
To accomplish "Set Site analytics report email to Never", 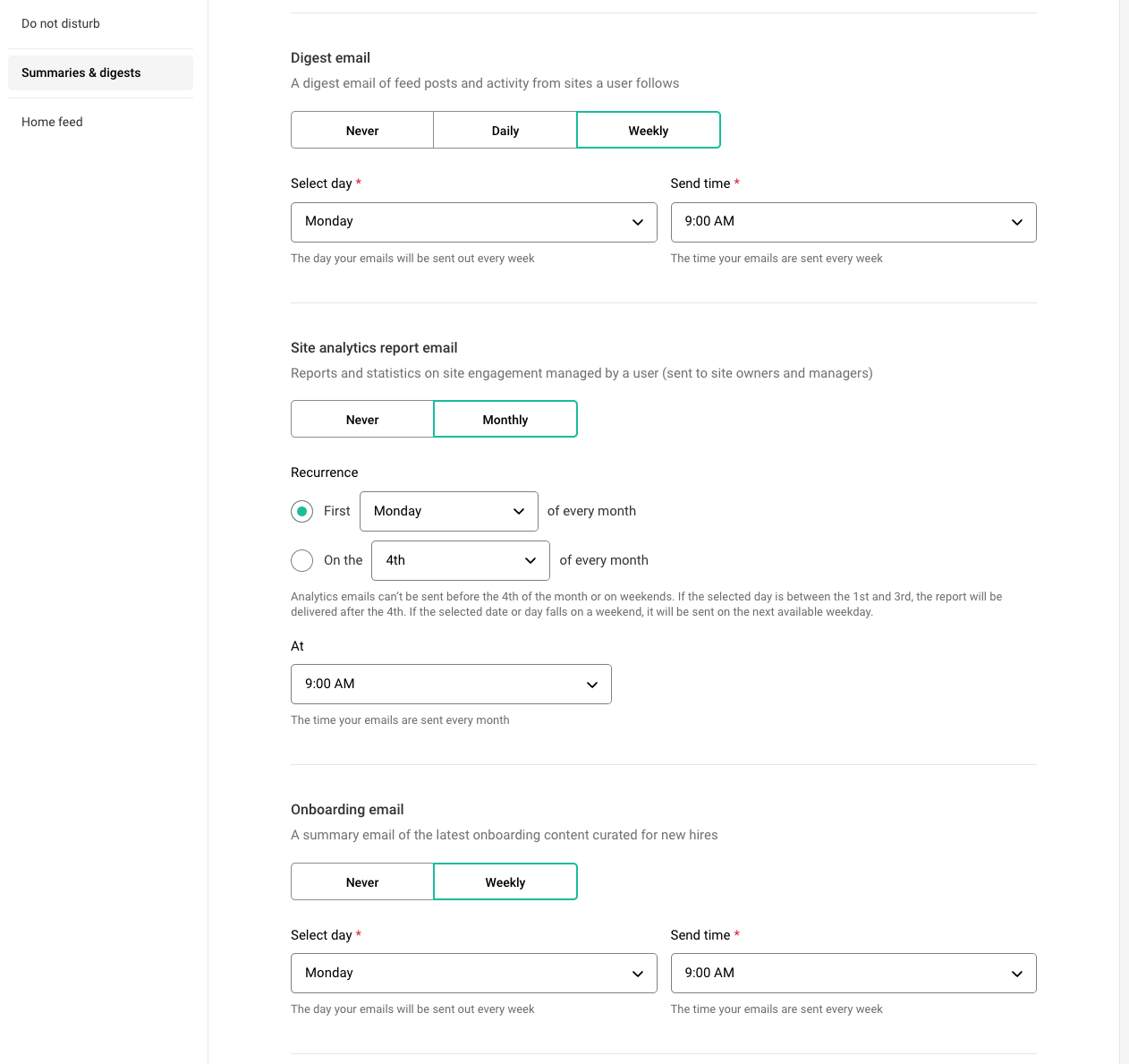I will [361, 419].
